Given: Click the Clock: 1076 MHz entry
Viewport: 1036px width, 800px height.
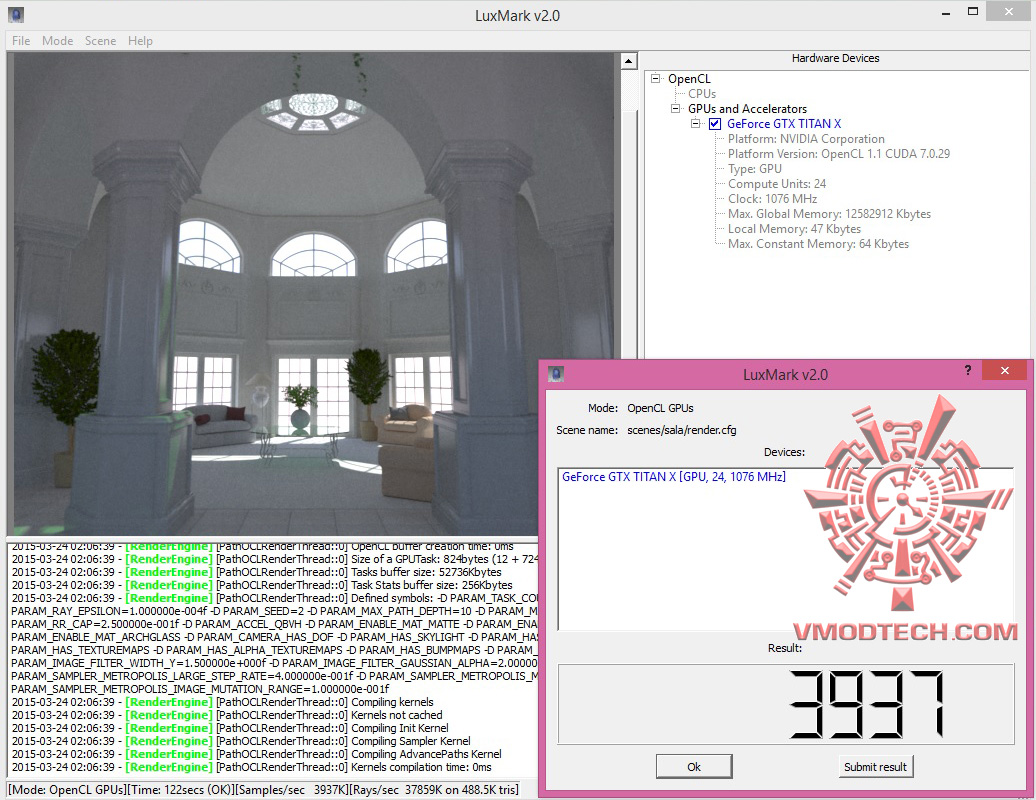Looking at the screenshot, I should click(772, 199).
